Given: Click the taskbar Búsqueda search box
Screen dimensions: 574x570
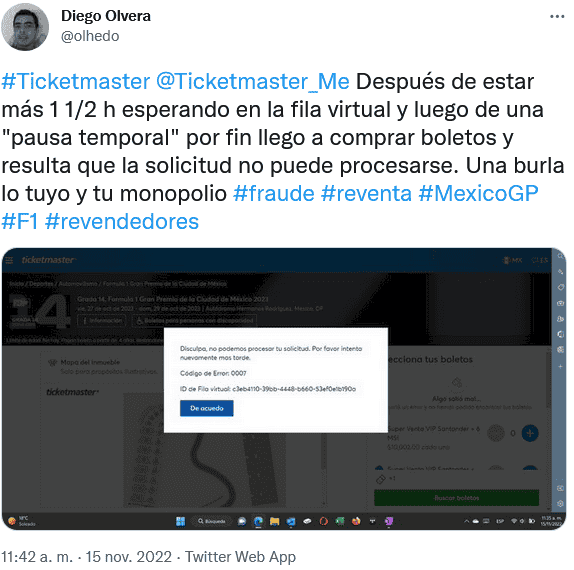Looking at the screenshot, I should coord(212,521).
